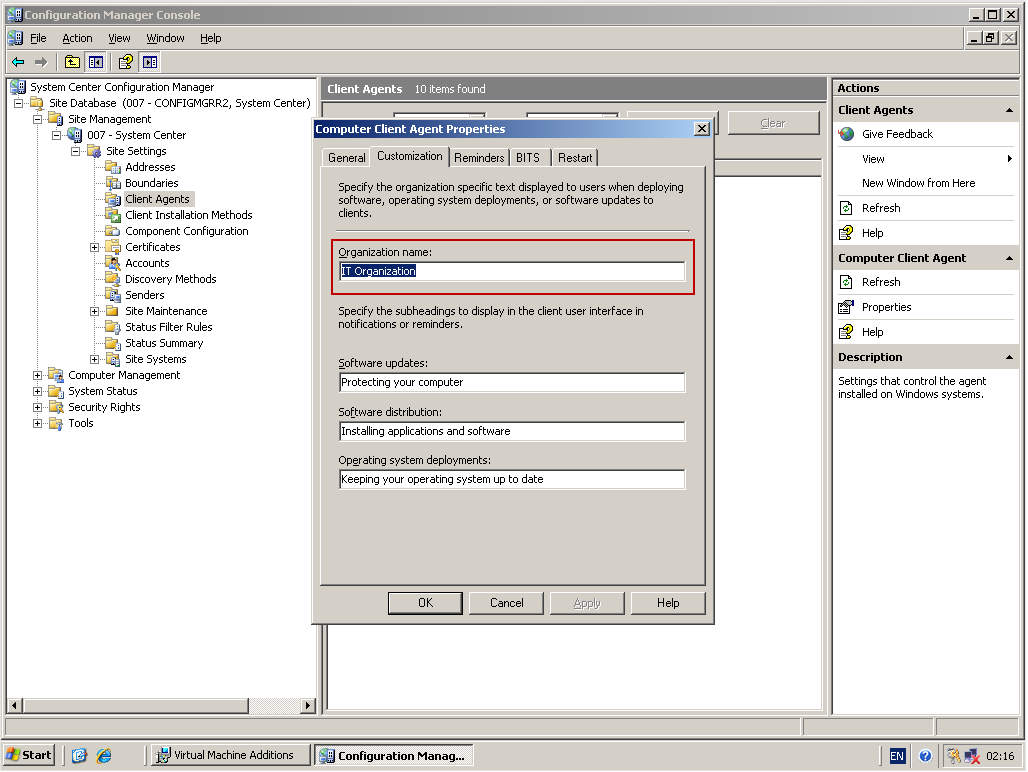Open the Action menu
This screenshot has height=772, width=1028.
click(x=77, y=38)
